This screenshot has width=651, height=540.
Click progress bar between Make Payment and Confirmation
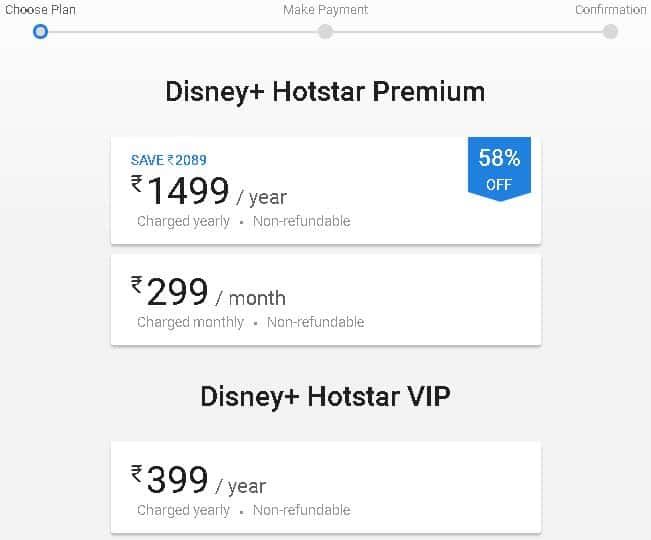tap(467, 32)
